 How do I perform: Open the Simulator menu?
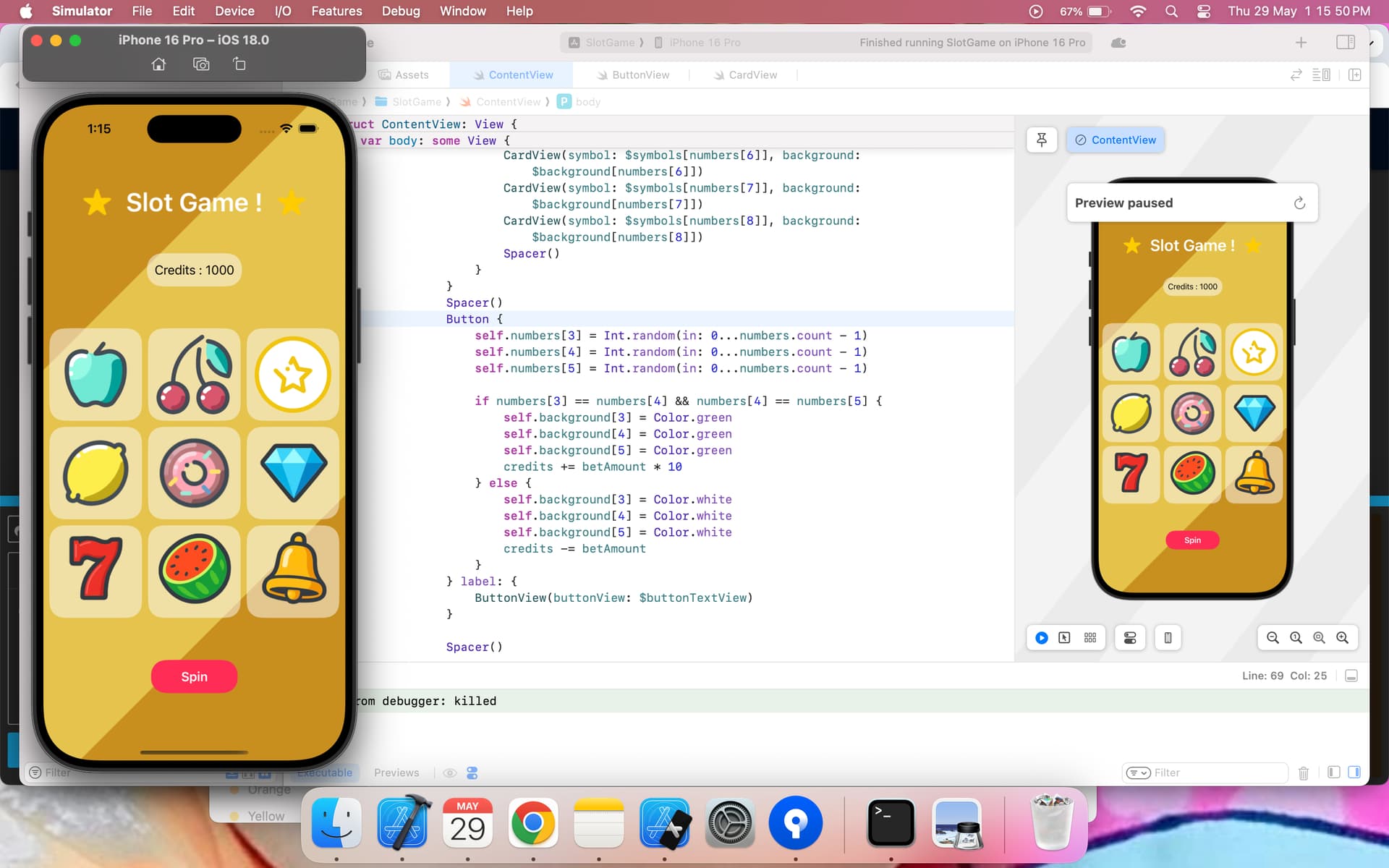coord(82,11)
